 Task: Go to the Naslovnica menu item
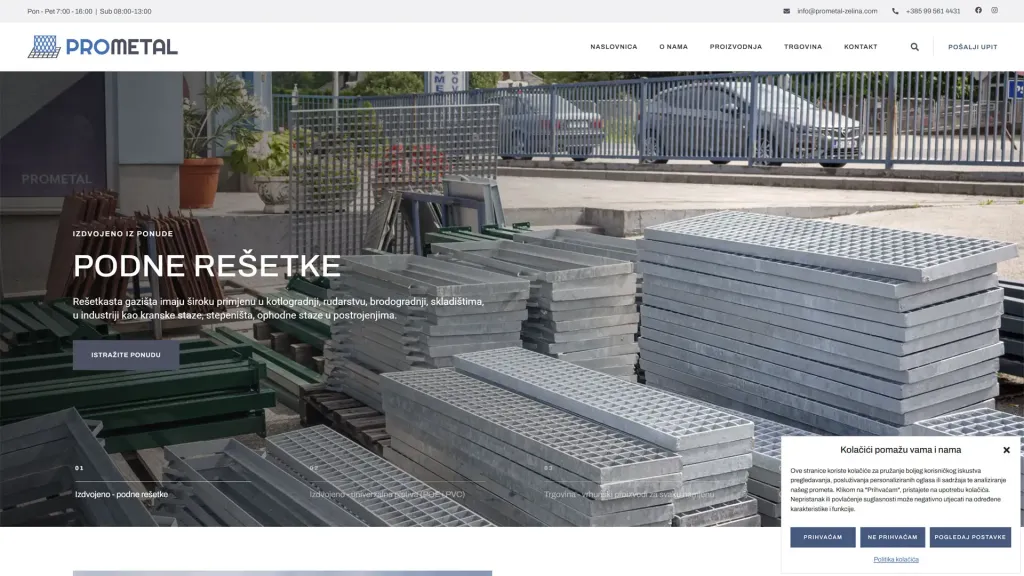[614, 47]
